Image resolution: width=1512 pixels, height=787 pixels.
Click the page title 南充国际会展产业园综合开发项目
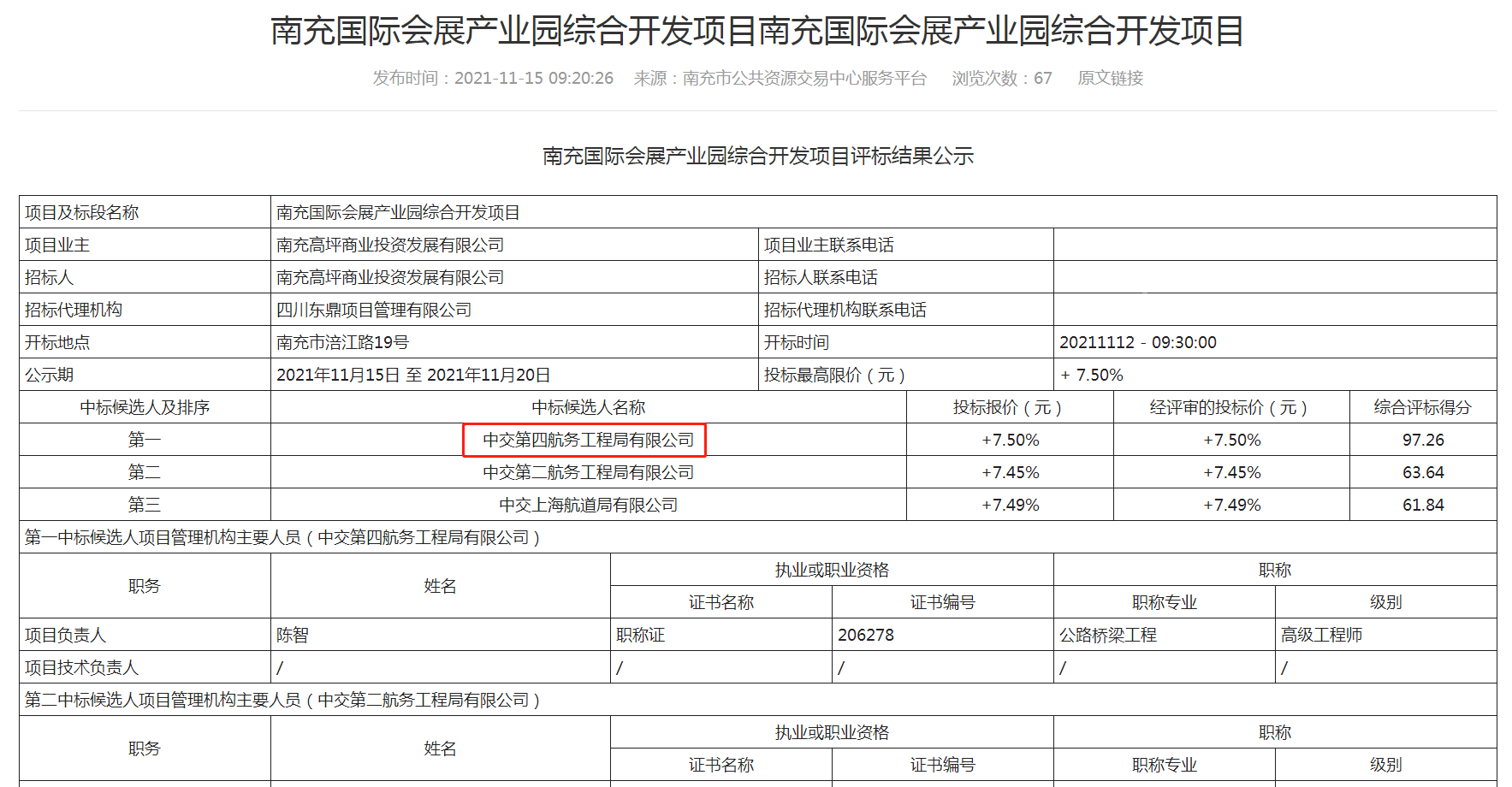point(757,32)
